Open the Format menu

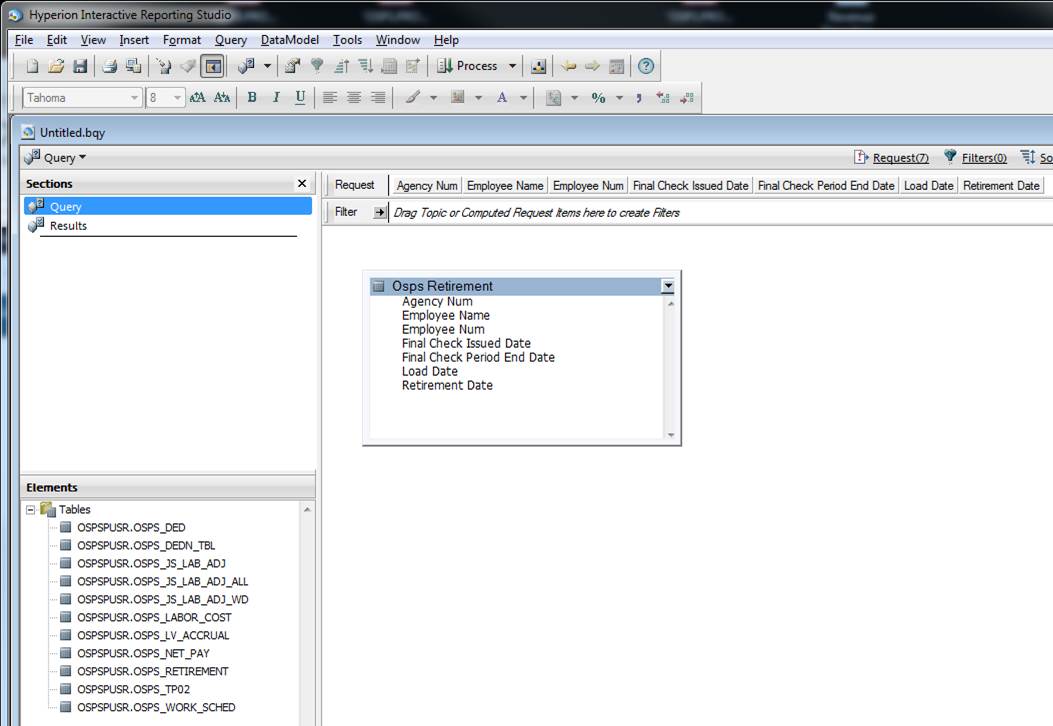(x=182, y=40)
